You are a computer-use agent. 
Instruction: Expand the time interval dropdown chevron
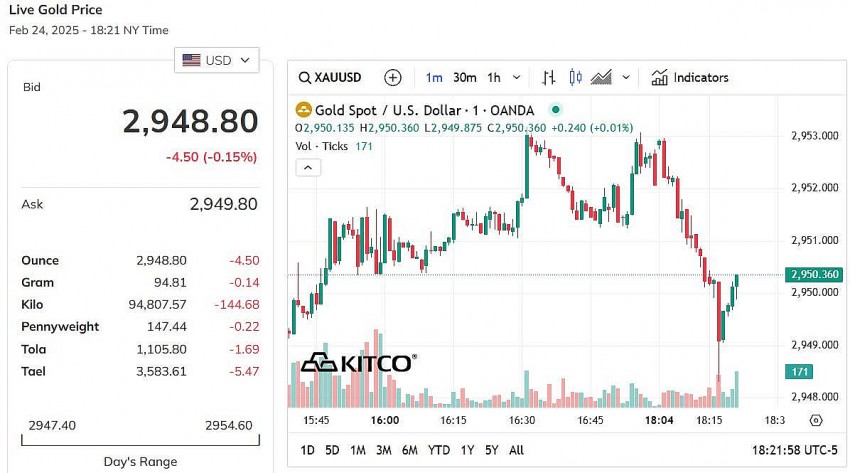(x=517, y=77)
